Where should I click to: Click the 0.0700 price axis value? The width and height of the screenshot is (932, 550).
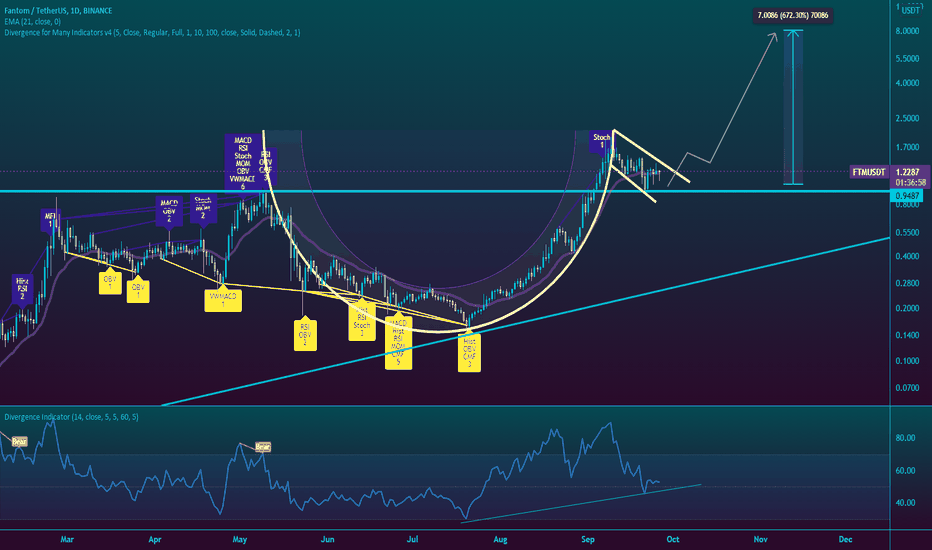tap(907, 388)
